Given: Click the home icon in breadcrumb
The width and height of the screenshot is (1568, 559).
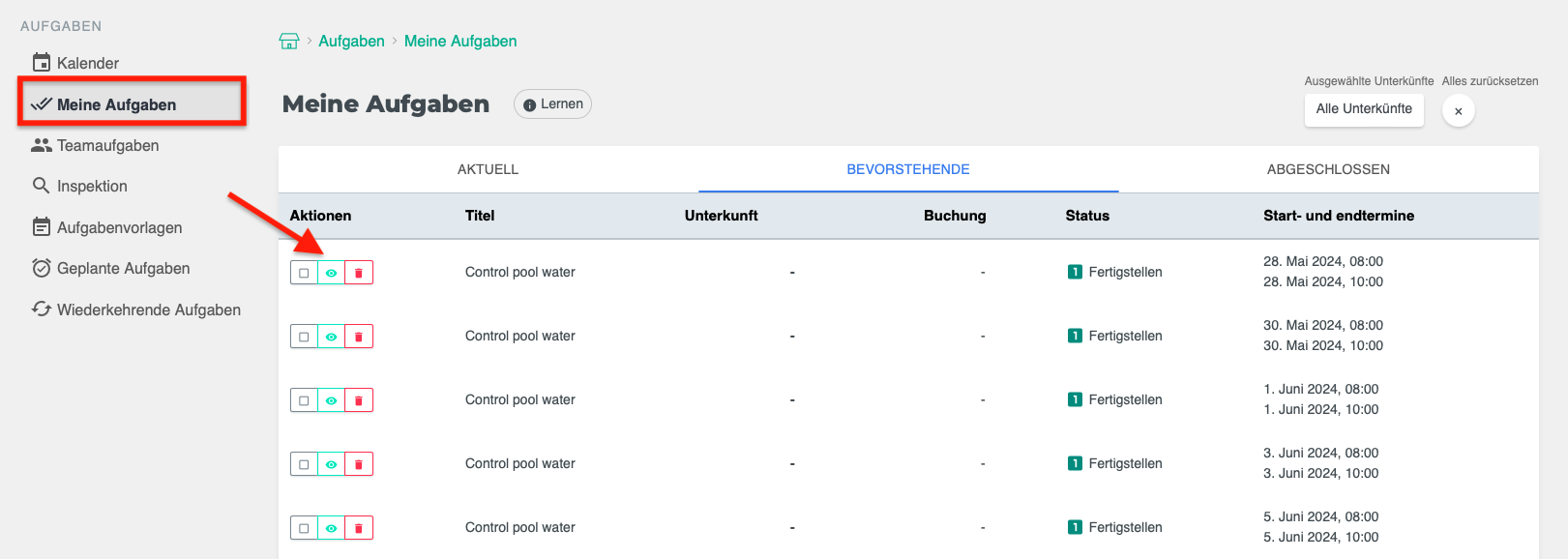Looking at the screenshot, I should [288, 41].
